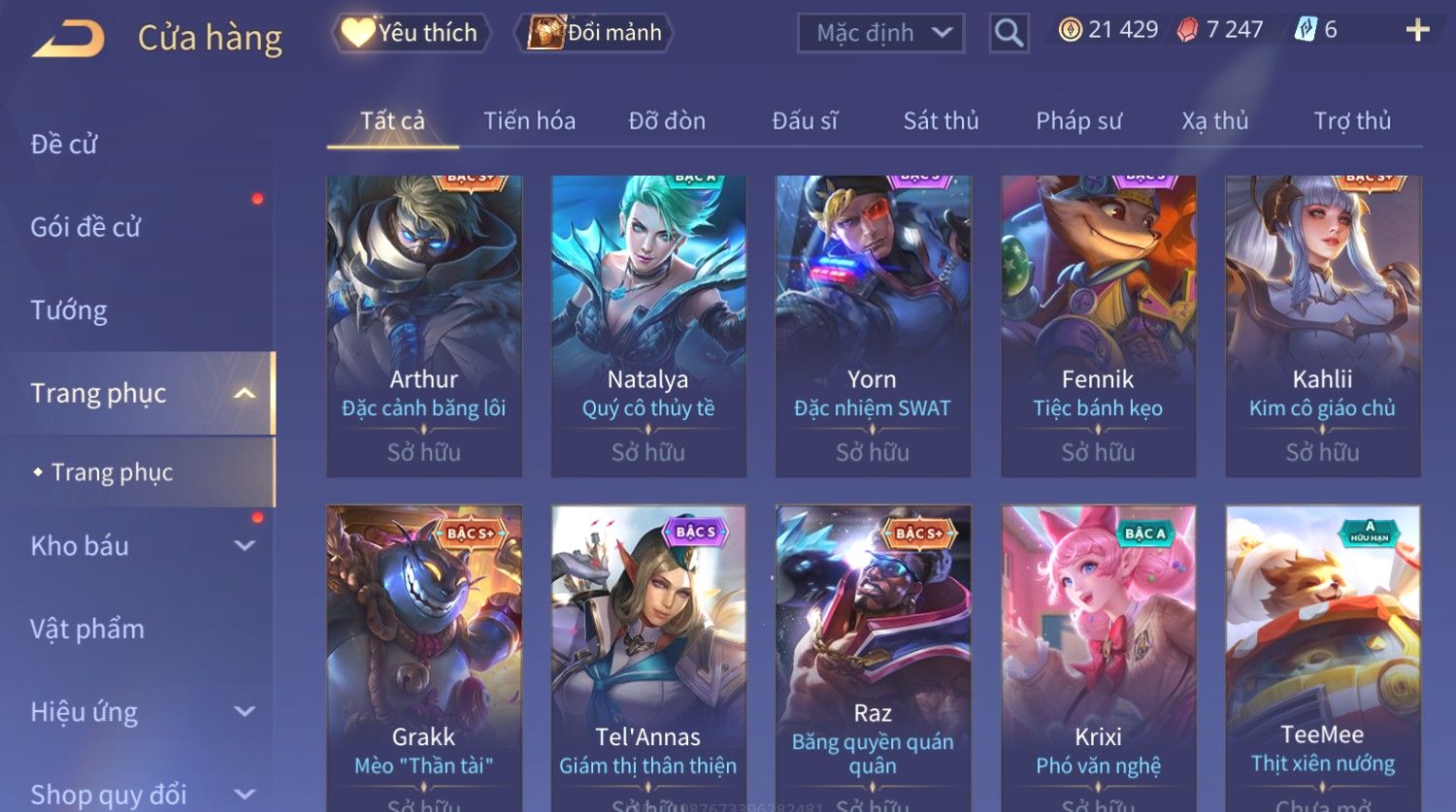Collapse the Trang phục sidebar section
The image size is (1456, 812).
pyautogui.click(x=245, y=393)
